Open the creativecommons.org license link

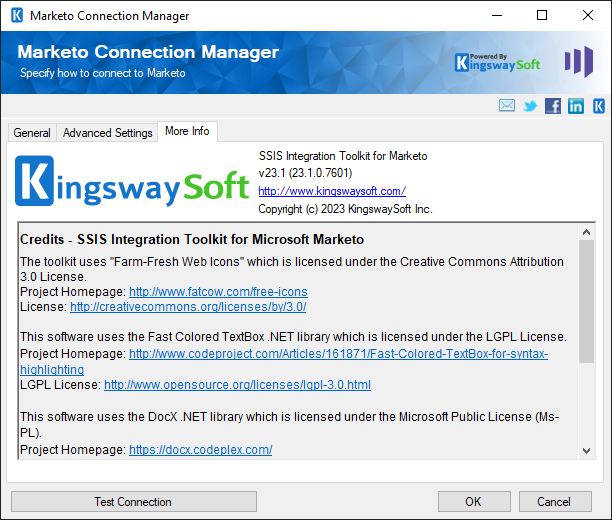(188, 307)
